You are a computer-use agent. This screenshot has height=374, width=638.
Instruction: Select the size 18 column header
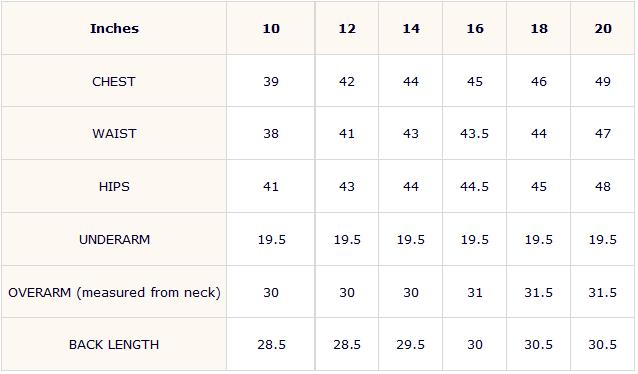[539, 28]
